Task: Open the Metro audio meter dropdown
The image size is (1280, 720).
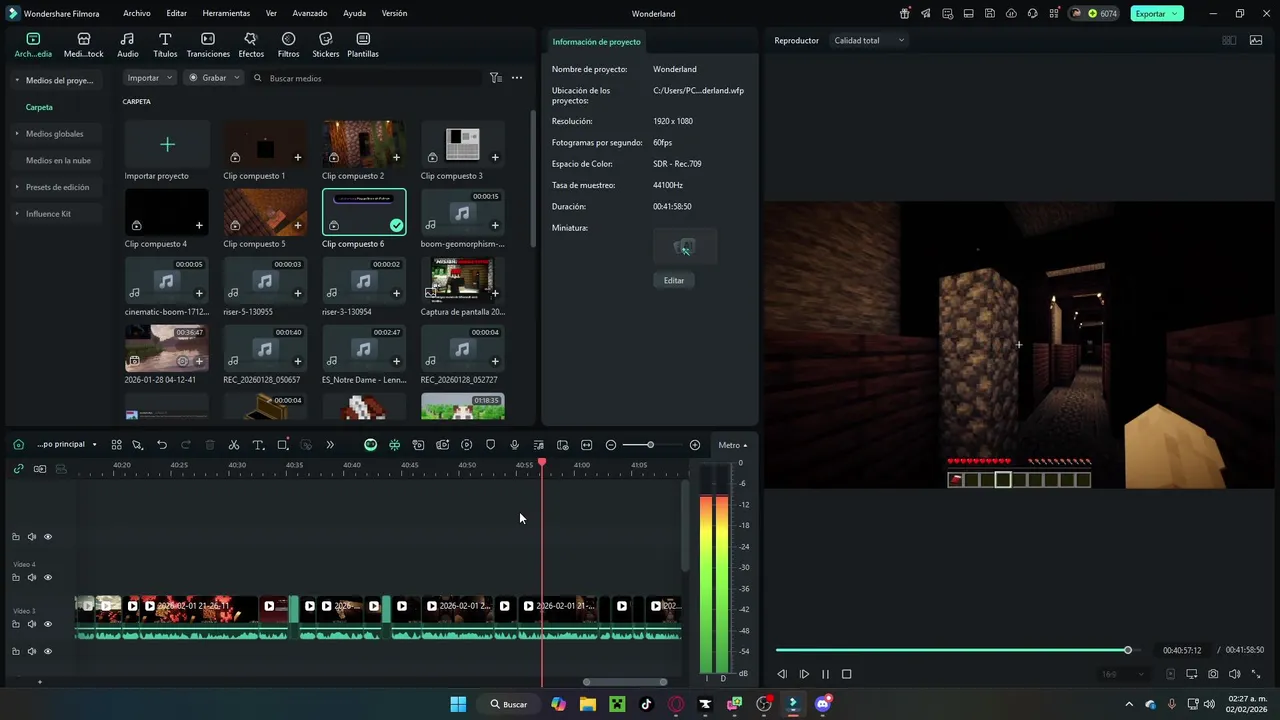Action: click(x=732, y=445)
